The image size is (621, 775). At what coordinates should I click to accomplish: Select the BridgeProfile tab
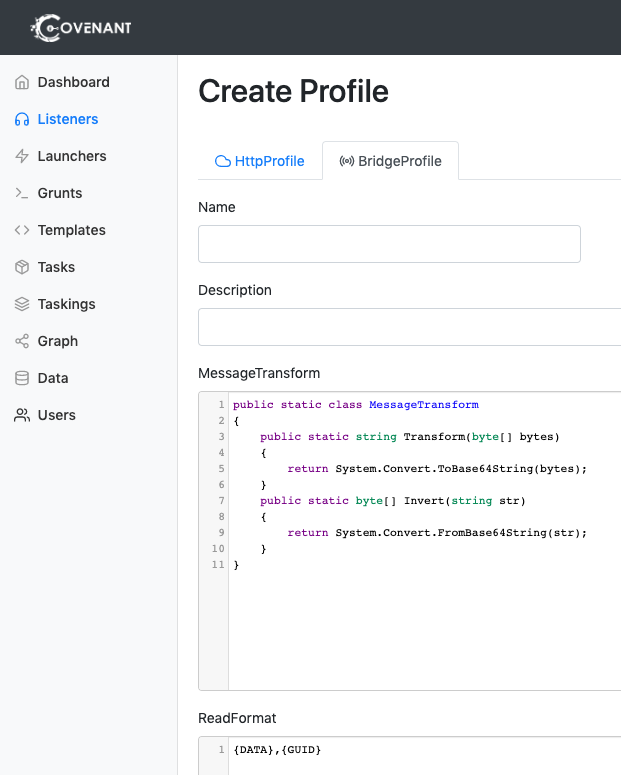coord(391,161)
